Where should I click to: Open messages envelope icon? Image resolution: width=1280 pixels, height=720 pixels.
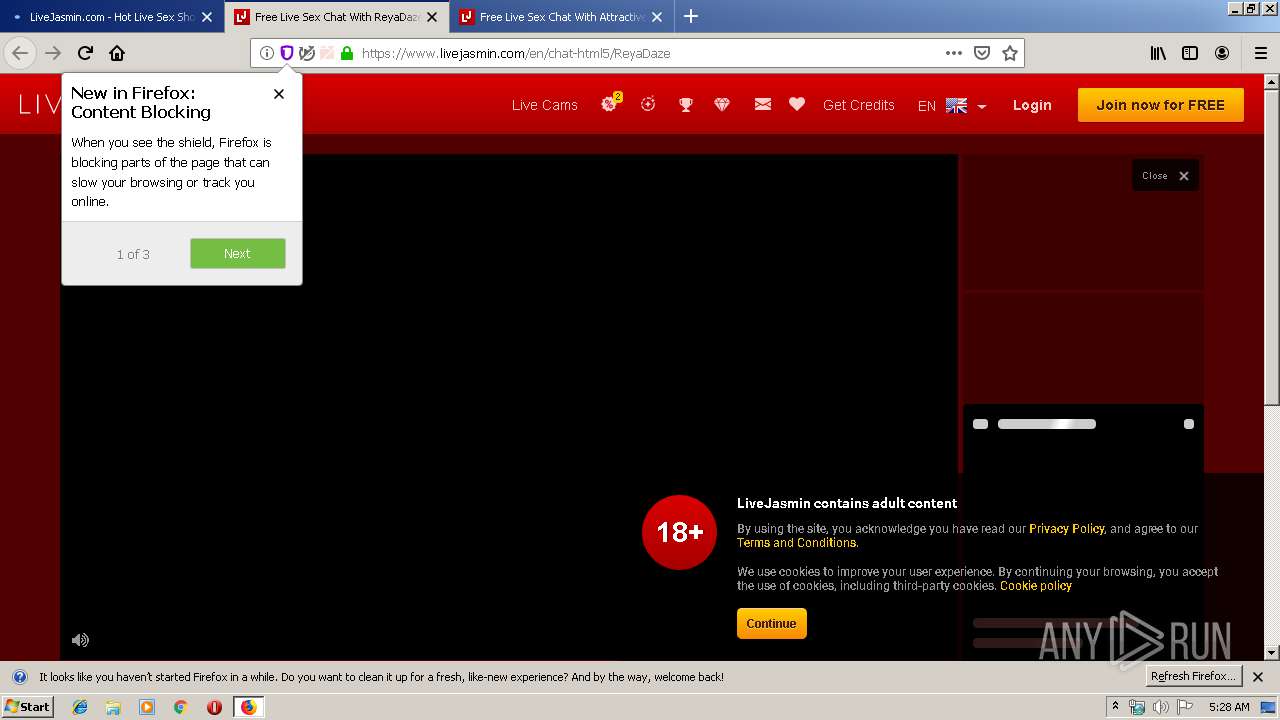(762, 104)
